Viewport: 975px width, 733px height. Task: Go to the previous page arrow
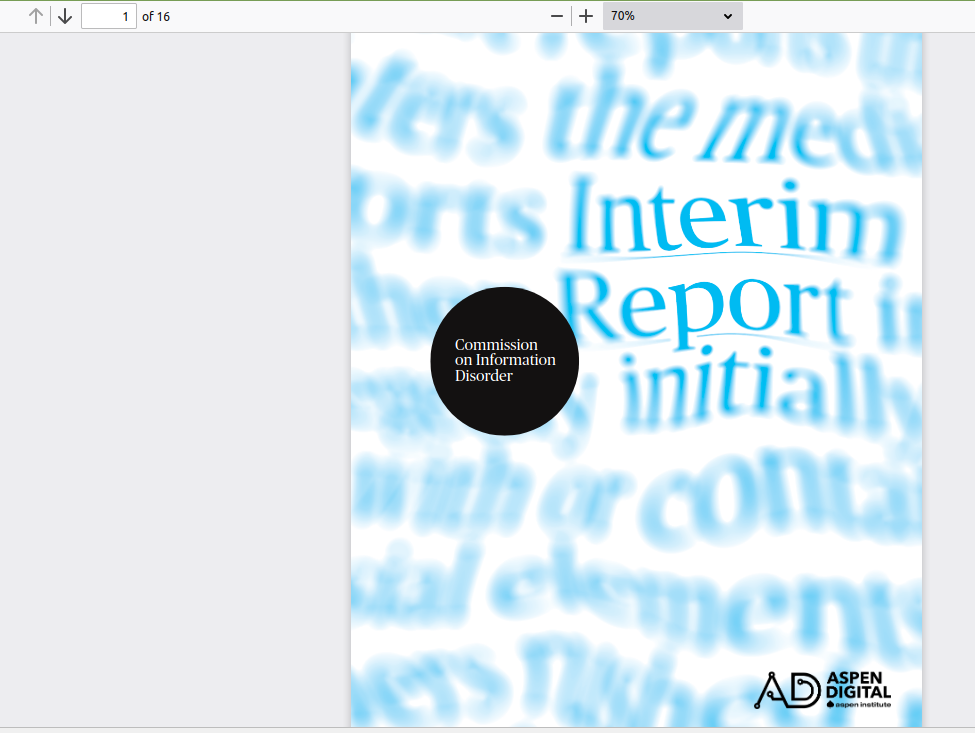[x=36, y=16]
